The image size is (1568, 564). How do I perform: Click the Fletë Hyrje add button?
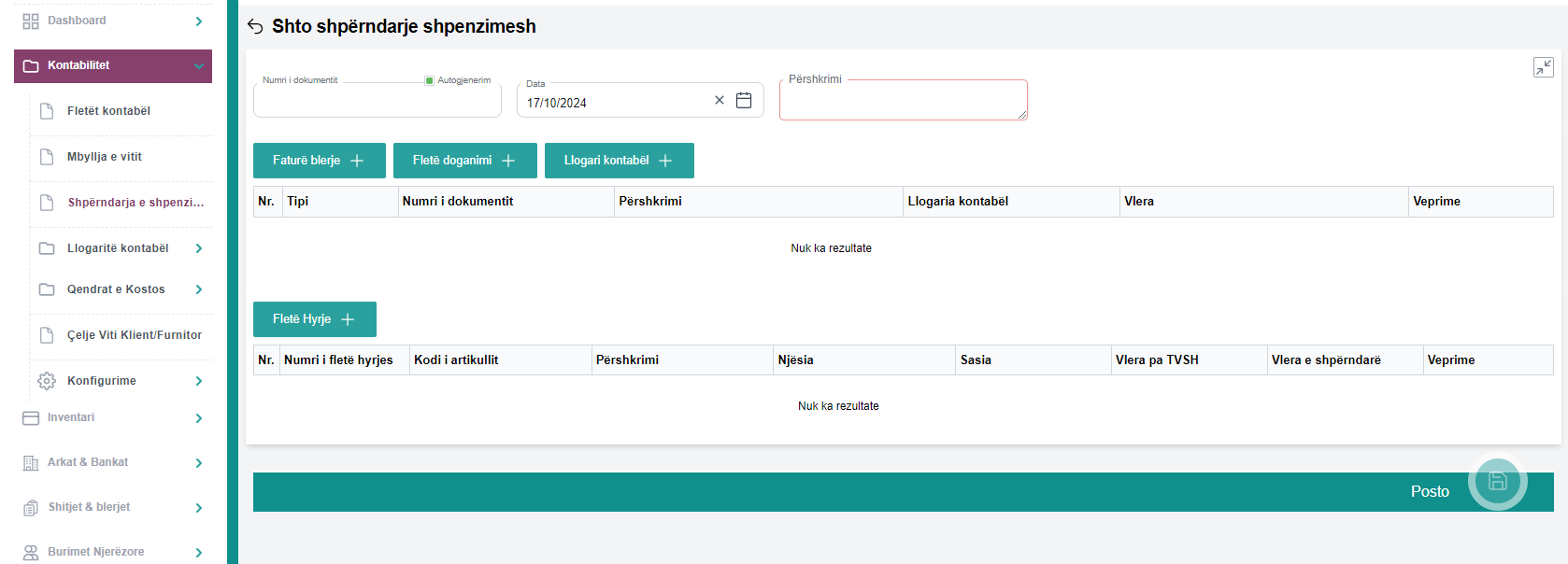[314, 319]
